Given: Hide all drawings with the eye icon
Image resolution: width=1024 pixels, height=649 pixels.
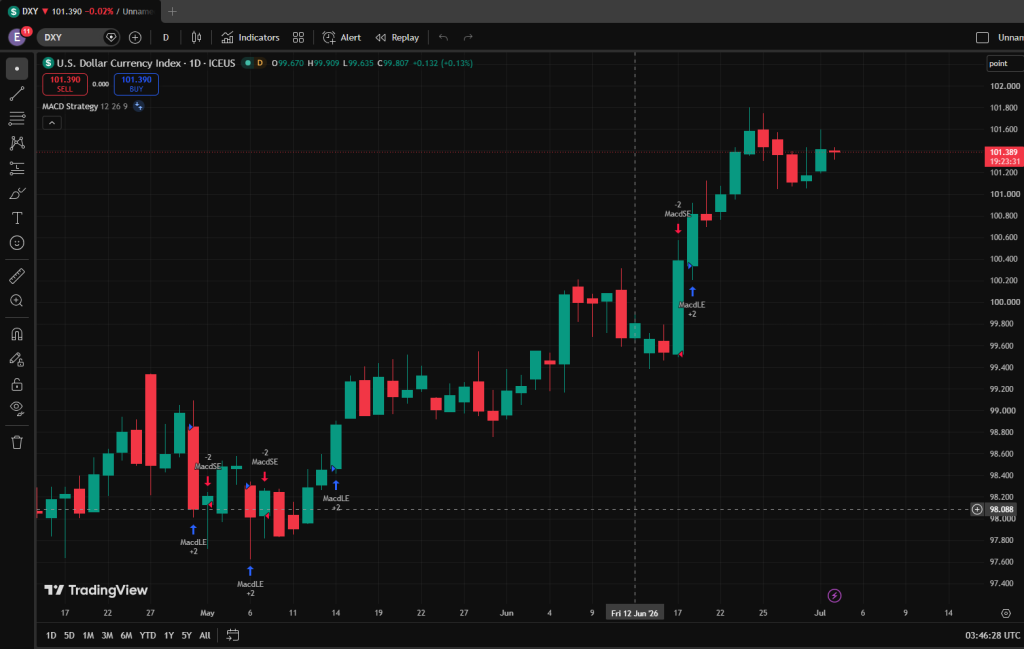Looking at the screenshot, I should 17,409.
